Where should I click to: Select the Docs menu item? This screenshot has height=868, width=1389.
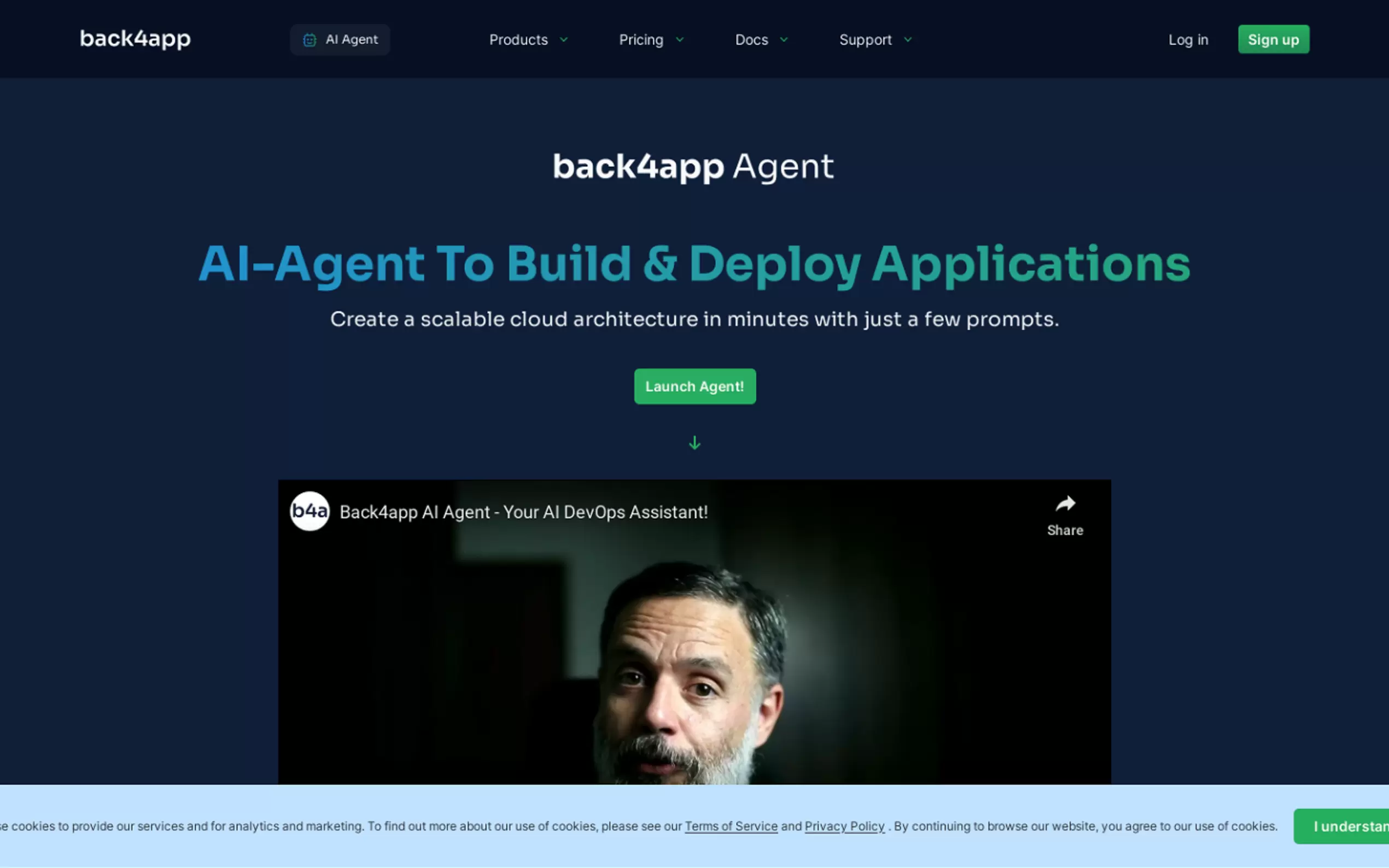coord(751,39)
